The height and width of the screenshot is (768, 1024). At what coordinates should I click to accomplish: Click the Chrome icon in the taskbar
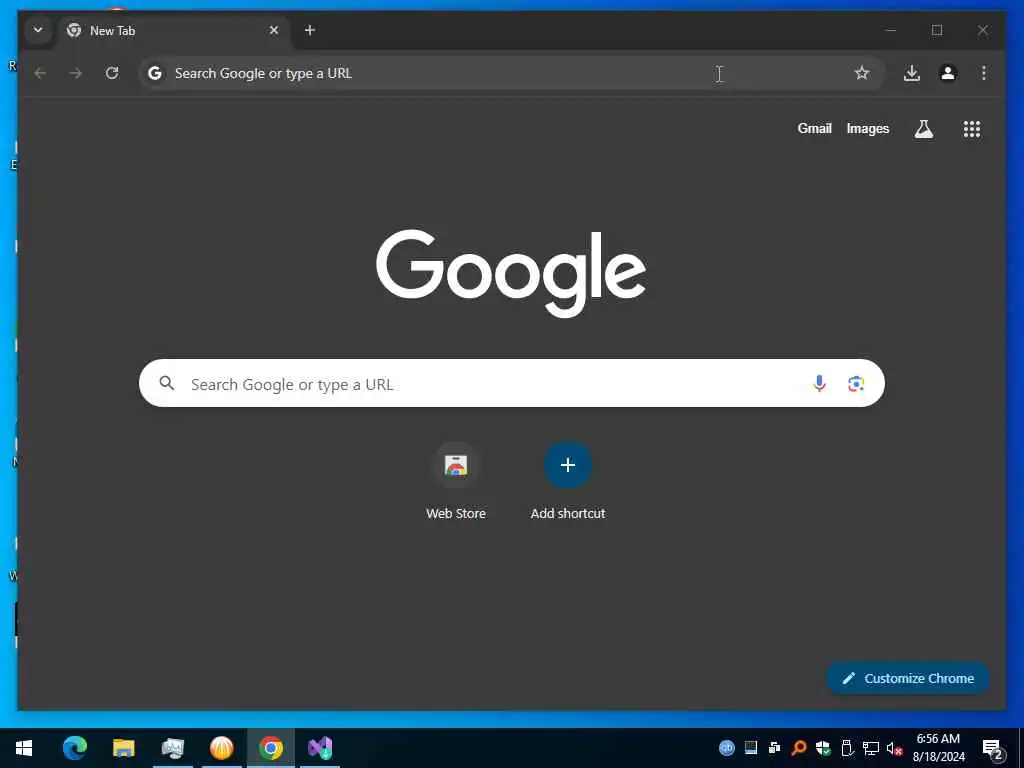(270, 748)
